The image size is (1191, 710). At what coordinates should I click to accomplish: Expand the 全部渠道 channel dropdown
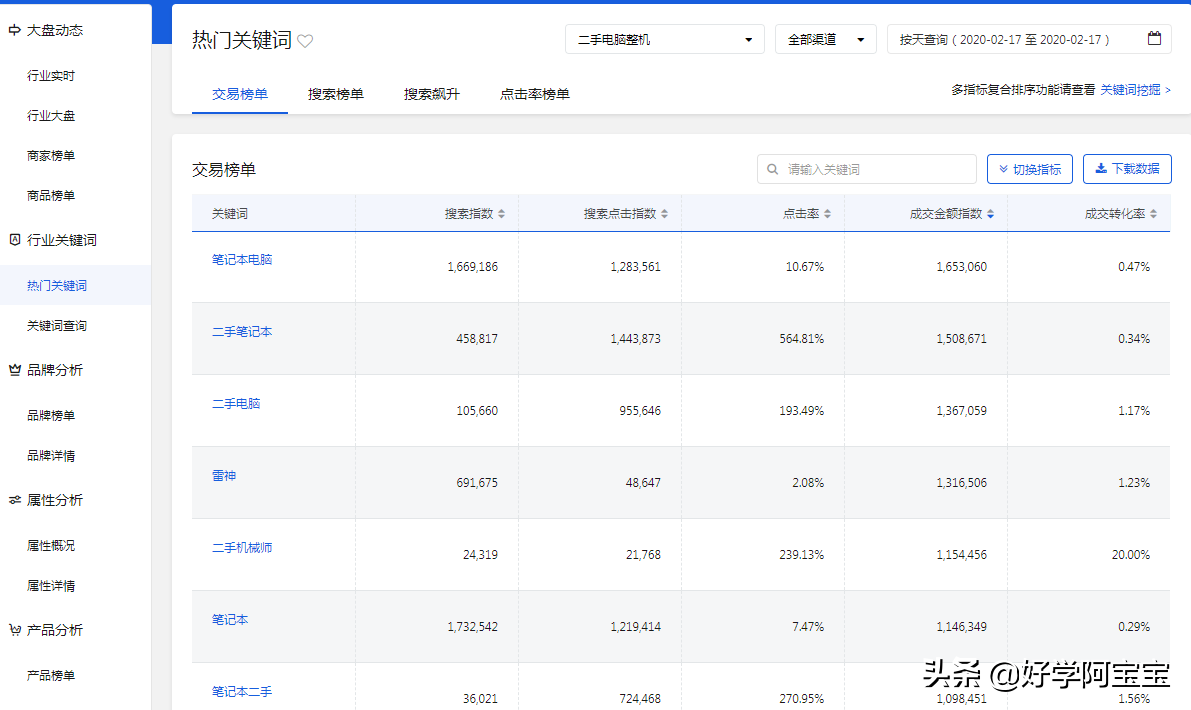click(825, 38)
